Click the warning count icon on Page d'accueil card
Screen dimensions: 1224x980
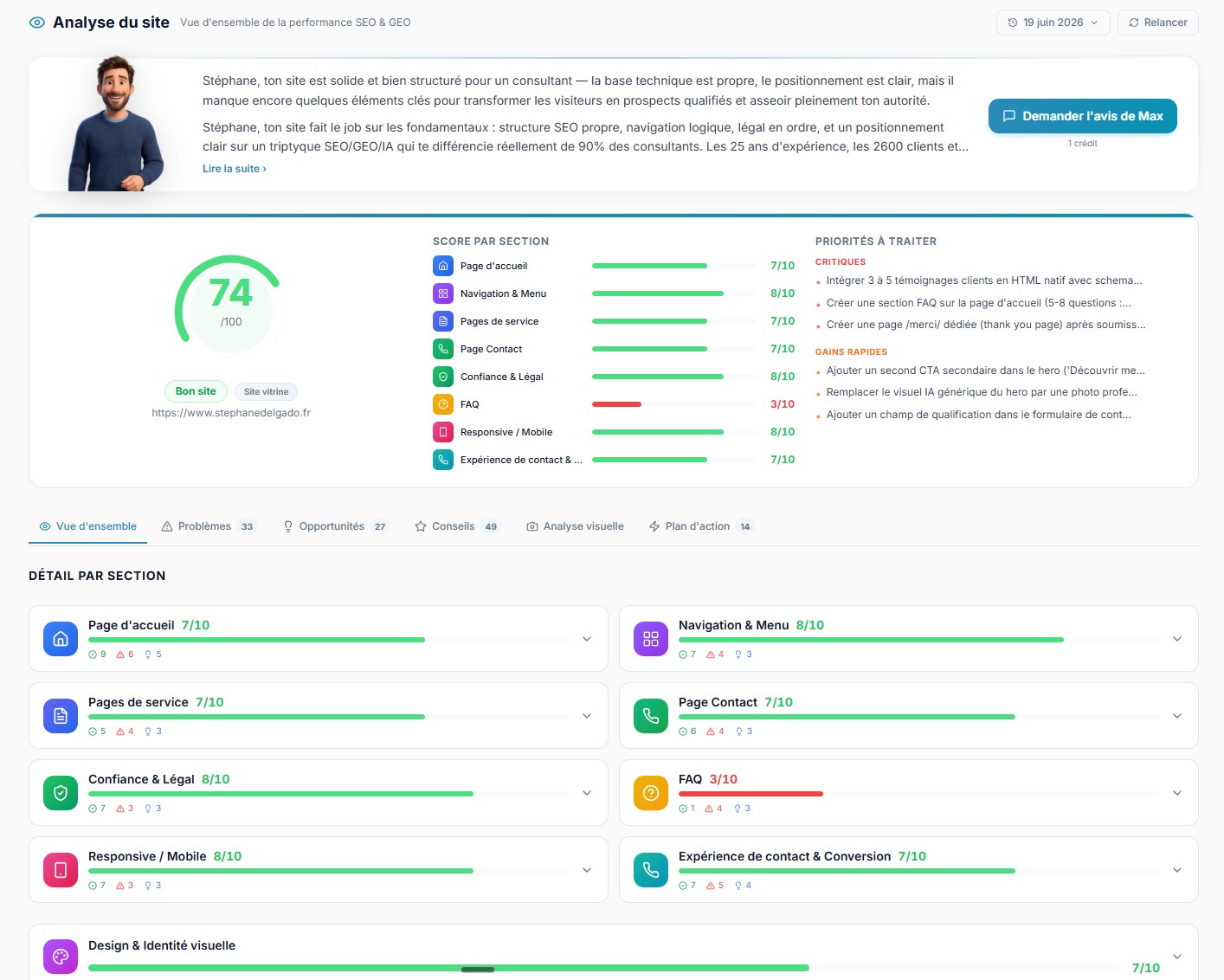click(x=120, y=654)
